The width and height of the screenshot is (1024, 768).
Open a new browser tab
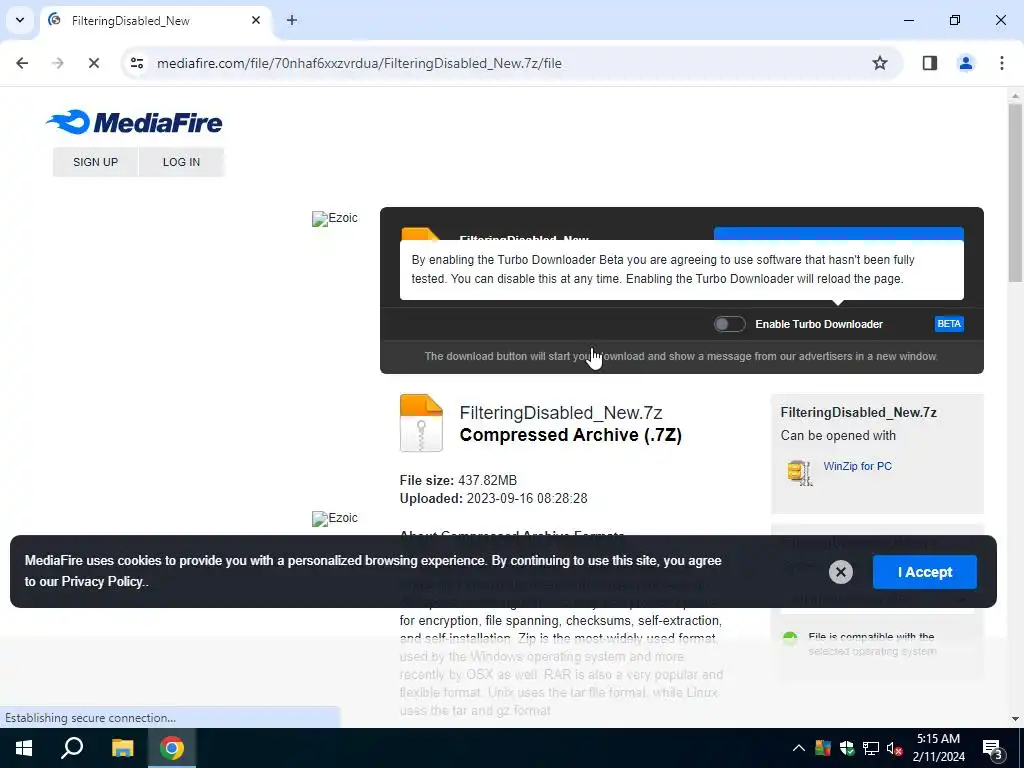292,20
